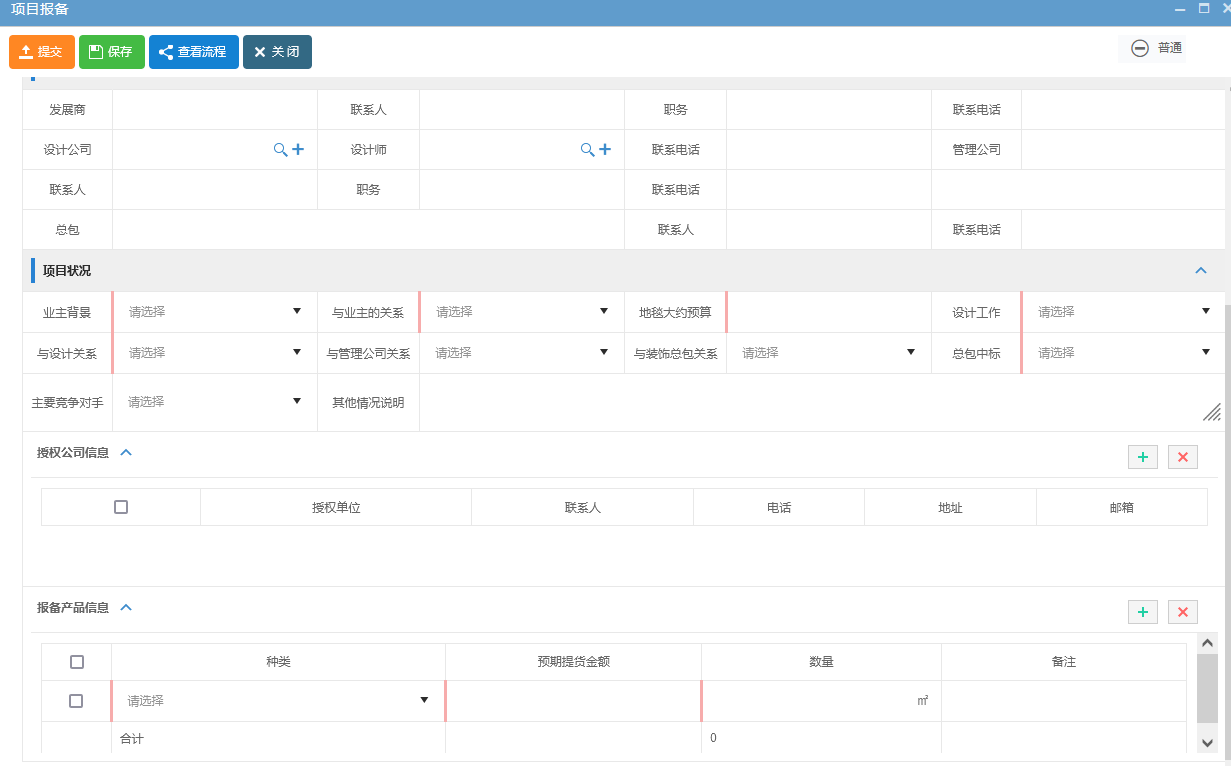The image size is (1231, 766).
Task: Submit the form with 提交
Action: [x=41, y=51]
